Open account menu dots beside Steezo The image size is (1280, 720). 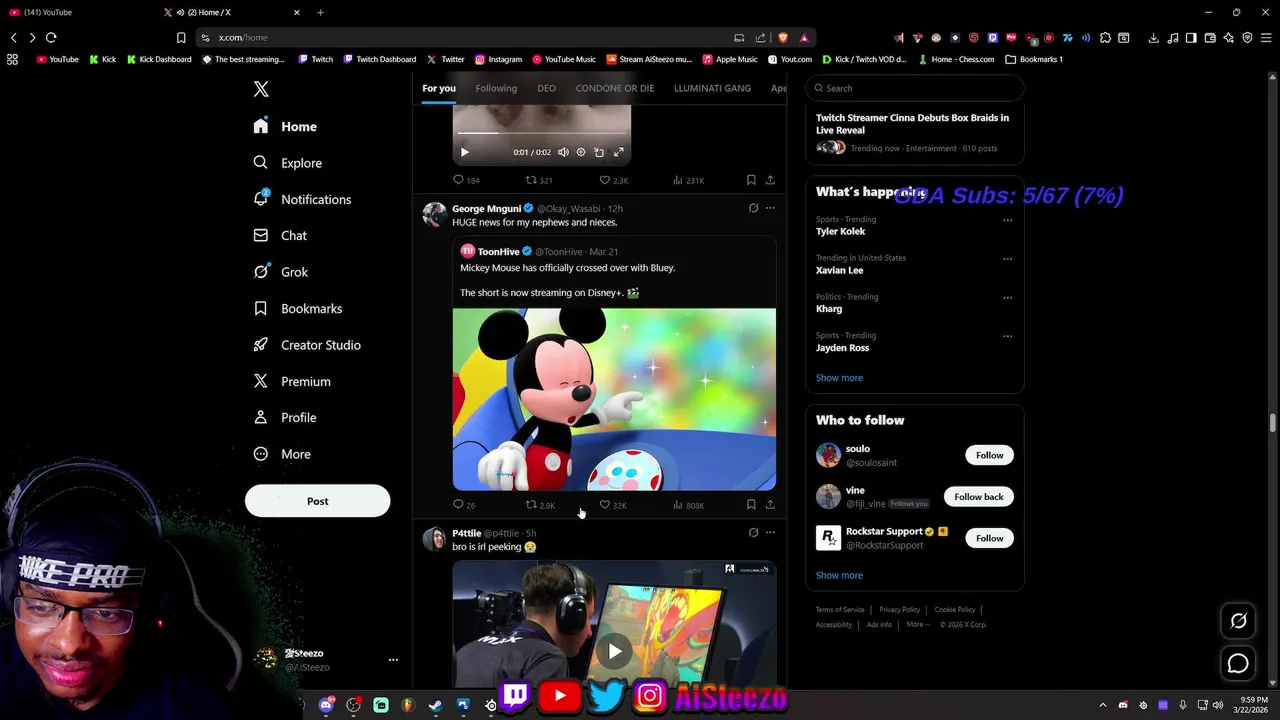[393, 660]
